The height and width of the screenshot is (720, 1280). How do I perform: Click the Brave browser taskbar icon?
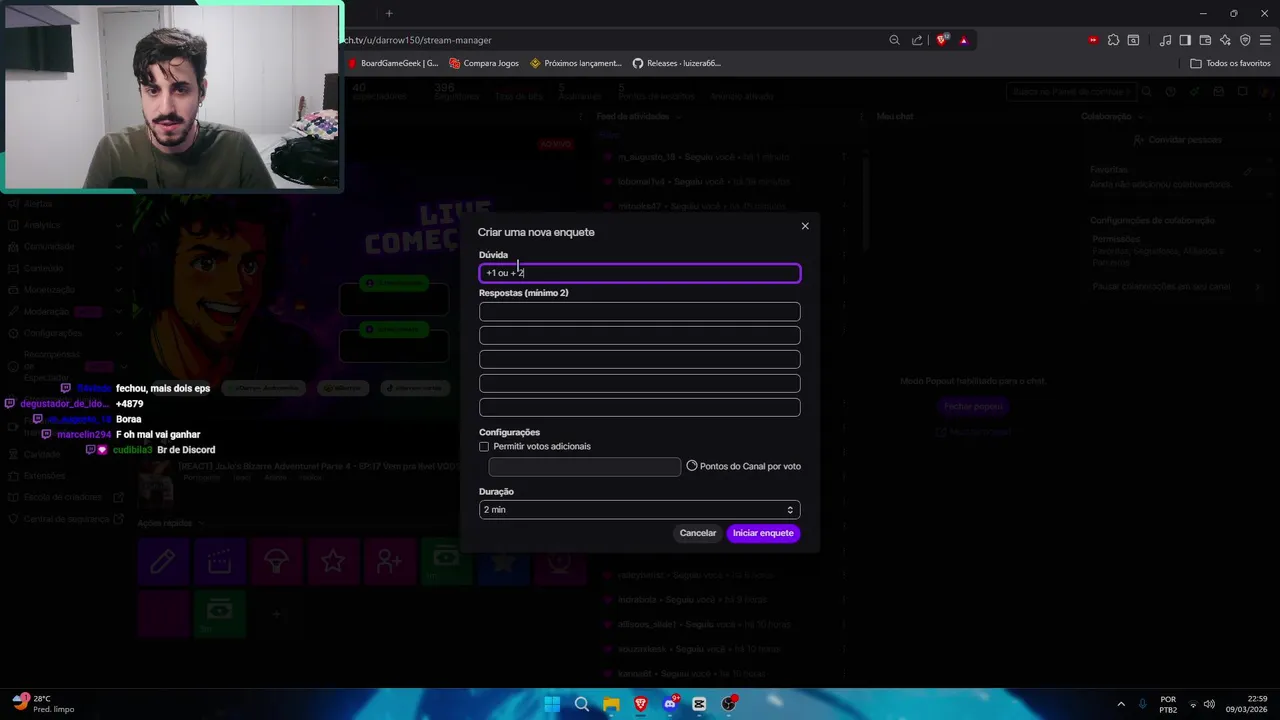(641, 704)
